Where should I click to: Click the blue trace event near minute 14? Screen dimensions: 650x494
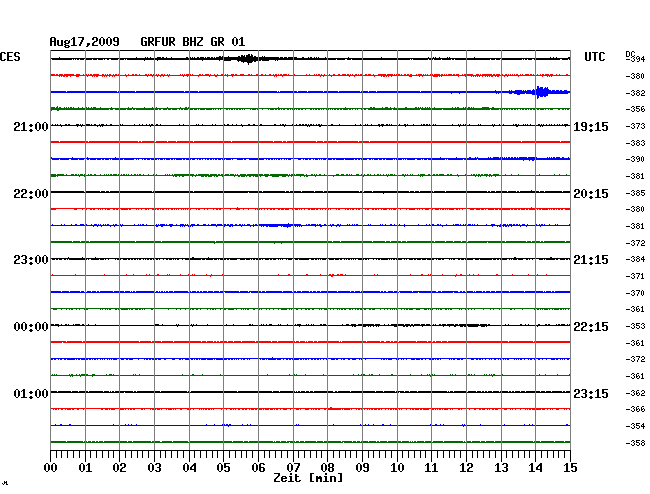(x=541, y=92)
